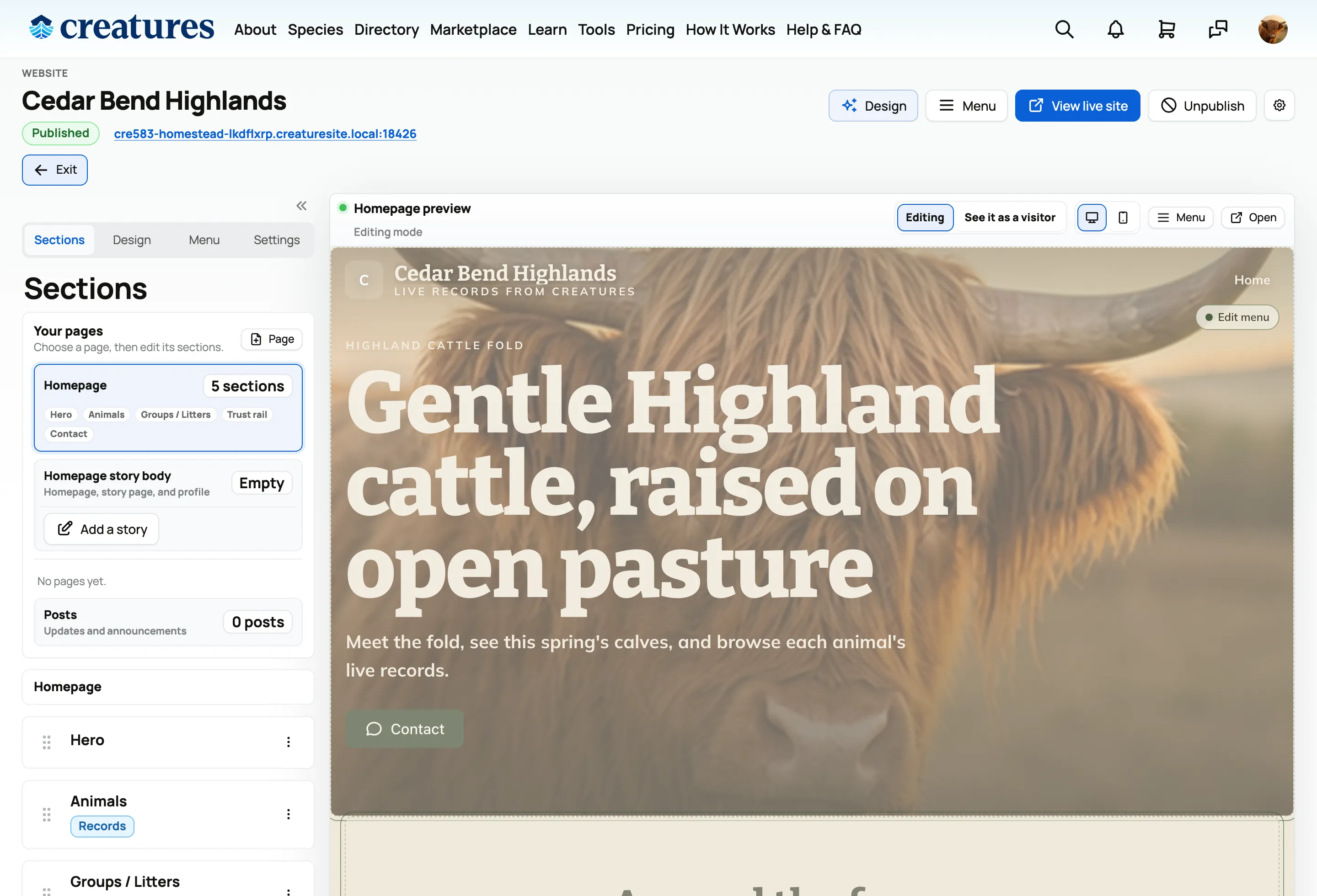Image resolution: width=1317 pixels, height=896 pixels.
Task: Open Tools in top navigation
Action: [596, 29]
